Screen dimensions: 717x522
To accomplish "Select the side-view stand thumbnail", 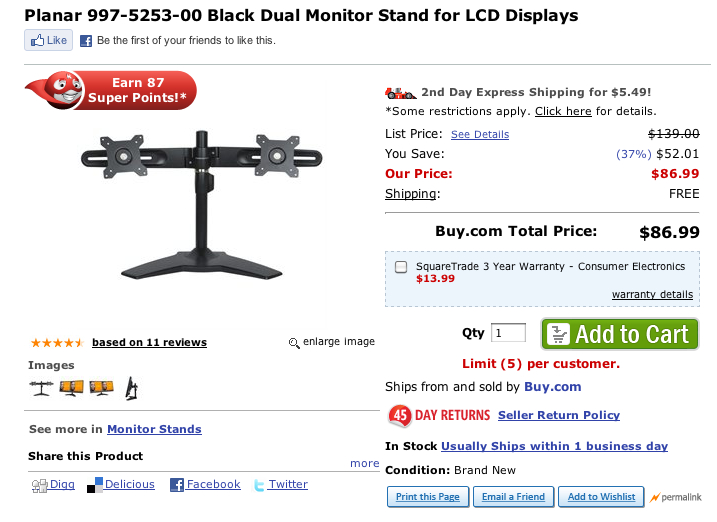I will (x=132, y=388).
